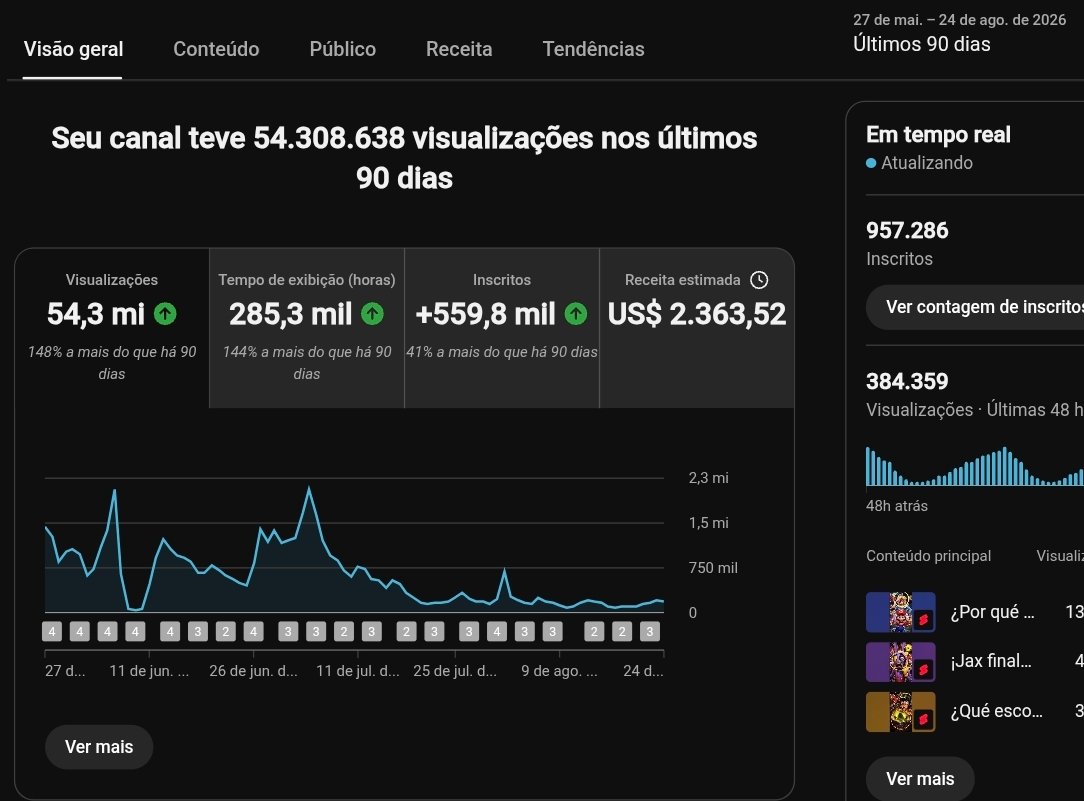Click the 285,3 mil watch time value

coord(290,314)
